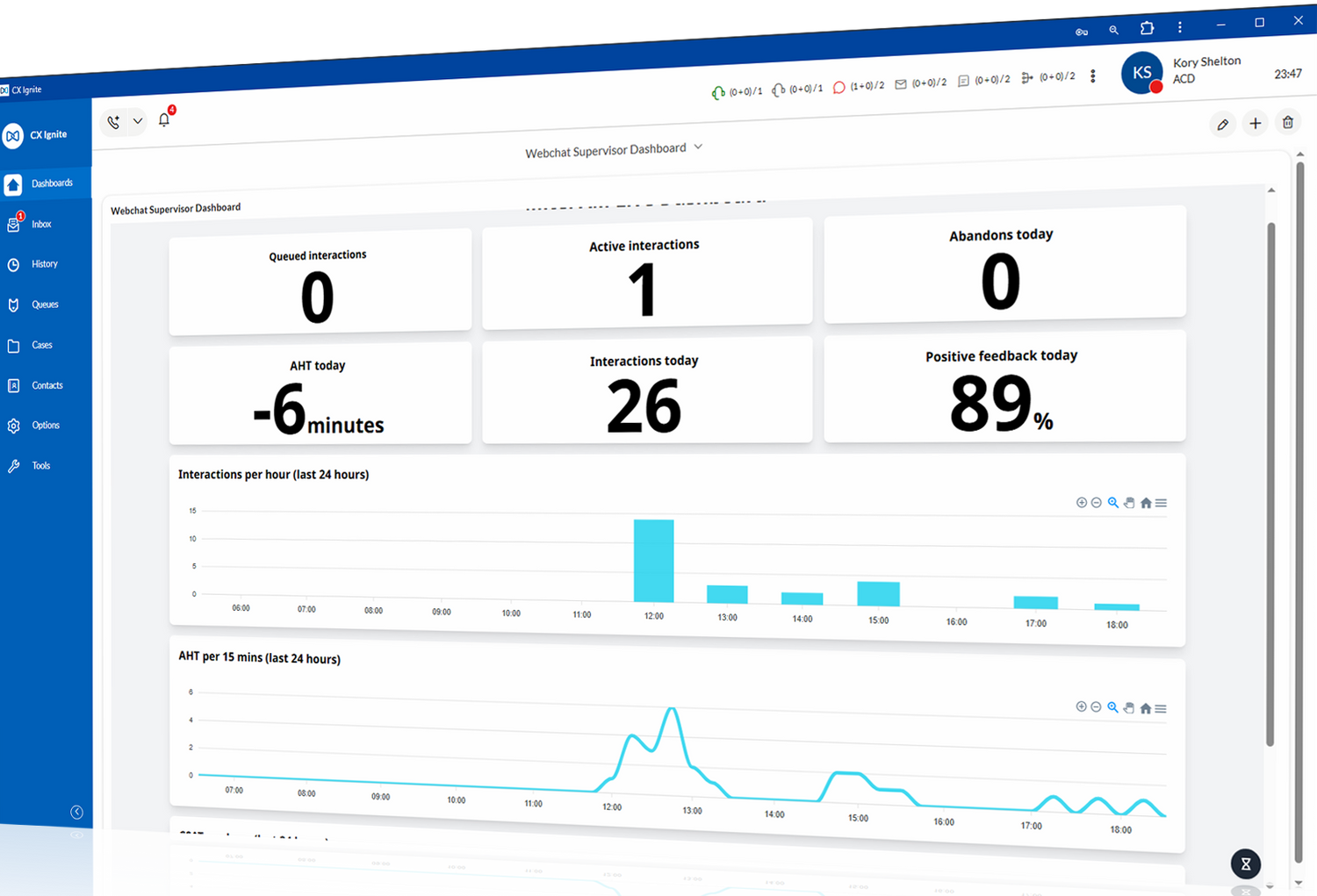1317x896 pixels.
Task: Toggle selection zoom on Interactions per hour chart
Action: [1113, 503]
